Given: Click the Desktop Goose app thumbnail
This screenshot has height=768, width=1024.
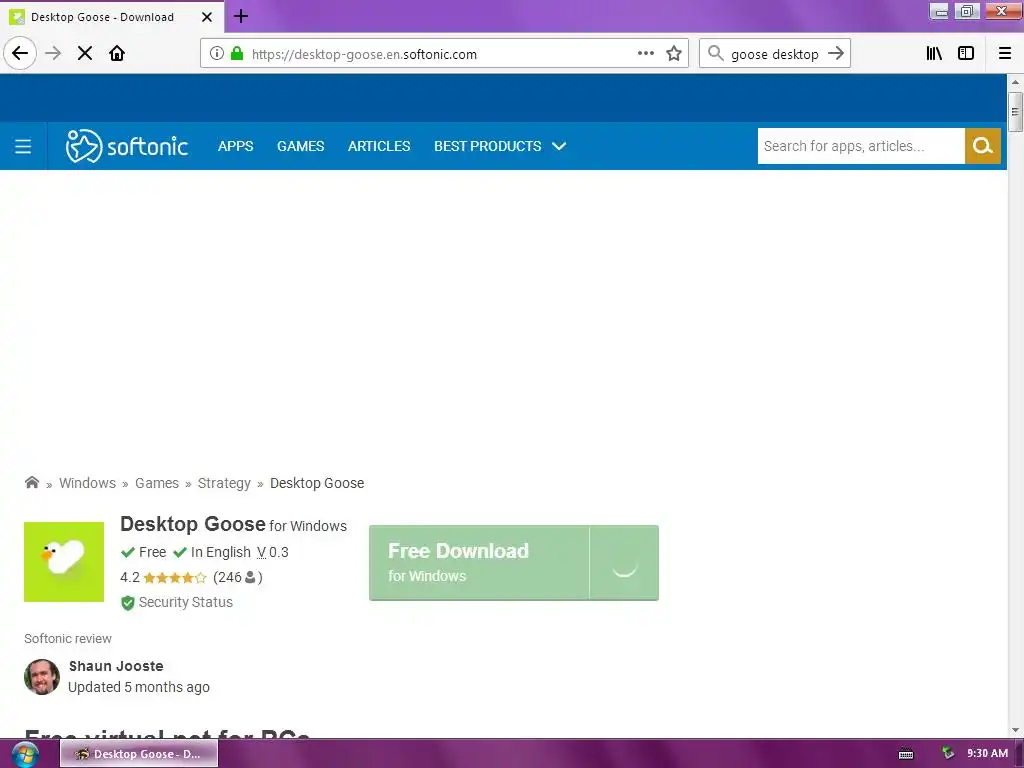Looking at the screenshot, I should [64, 562].
